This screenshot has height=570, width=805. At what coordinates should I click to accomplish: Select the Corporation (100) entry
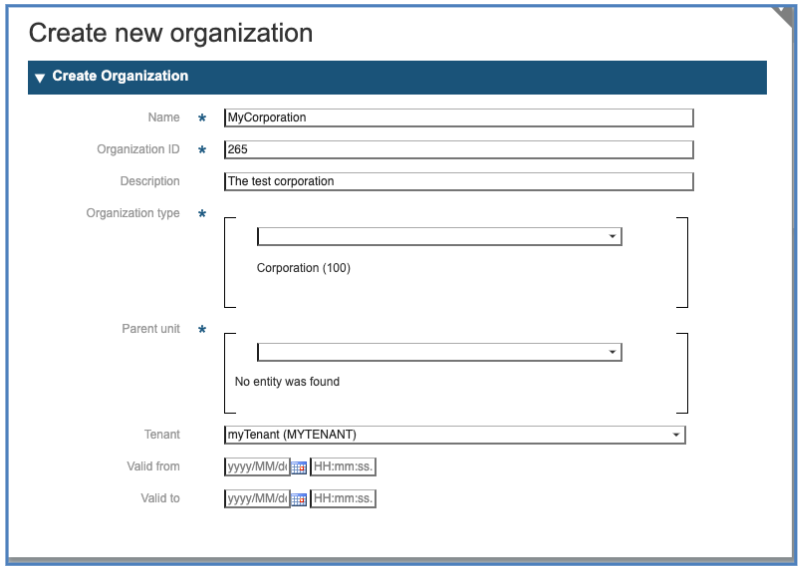point(303,268)
